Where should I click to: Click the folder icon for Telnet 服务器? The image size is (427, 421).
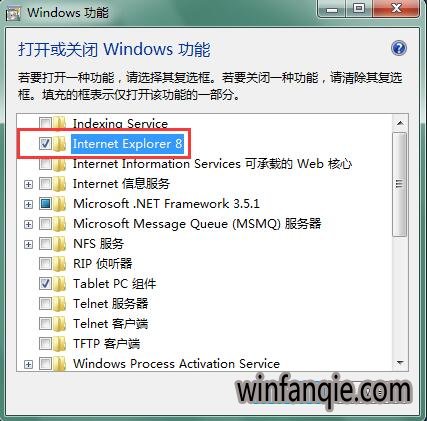click(59, 304)
